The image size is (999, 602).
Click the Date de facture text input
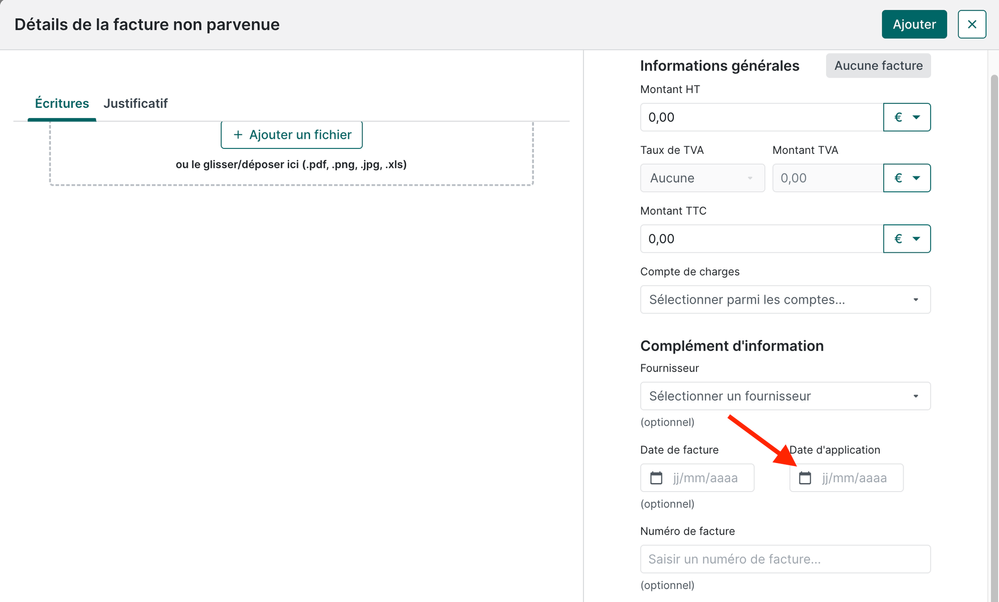pos(710,478)
